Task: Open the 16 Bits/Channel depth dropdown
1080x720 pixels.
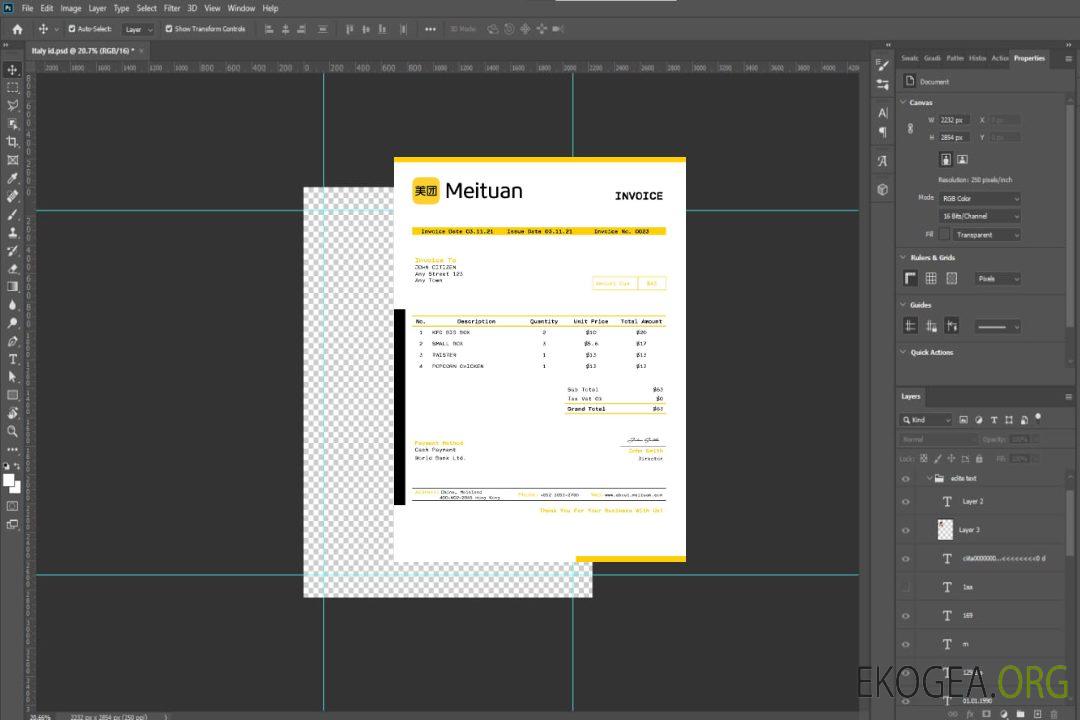Action: pyautogui.click(x=979, y=216)
